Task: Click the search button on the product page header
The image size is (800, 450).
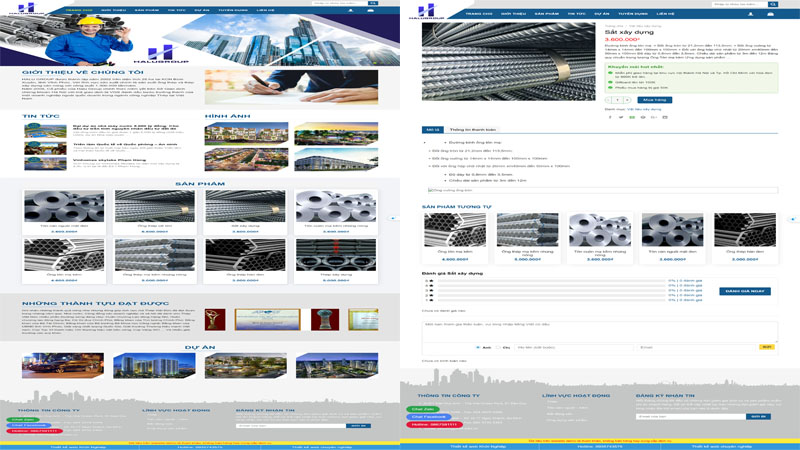Action: tap(773, 4)
